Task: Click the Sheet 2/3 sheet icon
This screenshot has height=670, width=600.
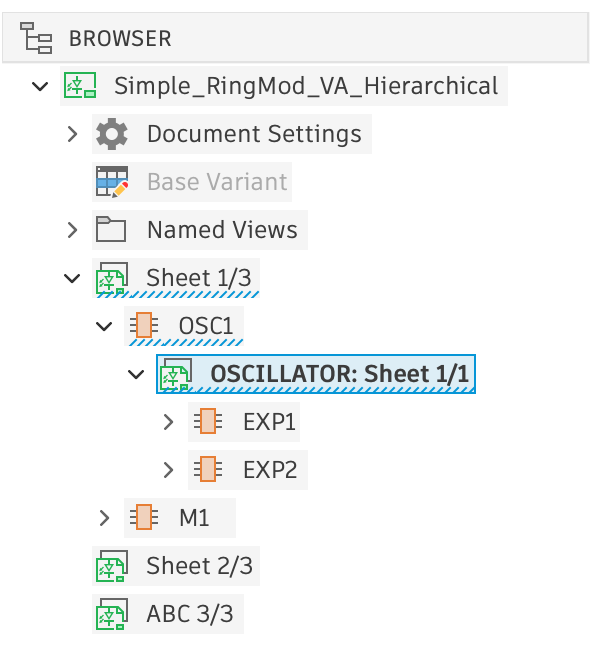Action: tap(112, 566)
